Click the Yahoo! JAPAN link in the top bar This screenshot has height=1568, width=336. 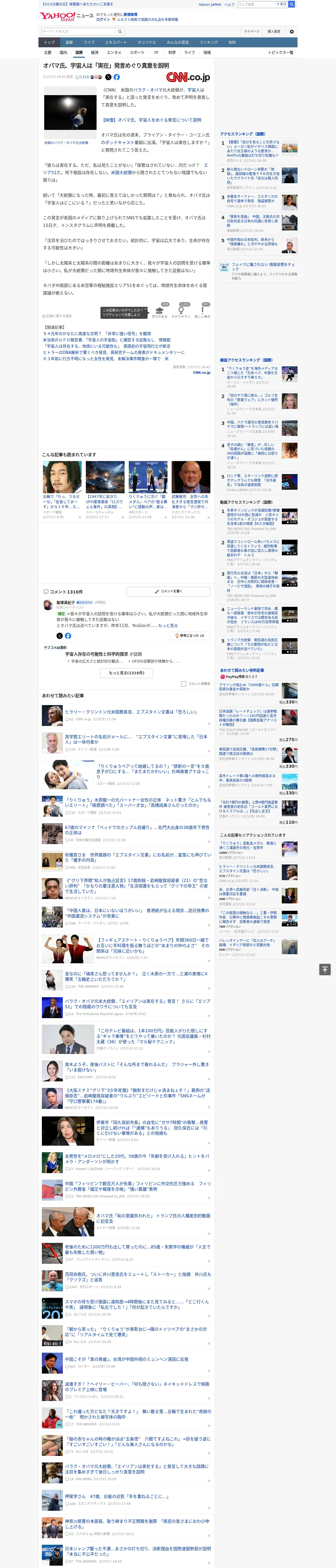[210, 4]
